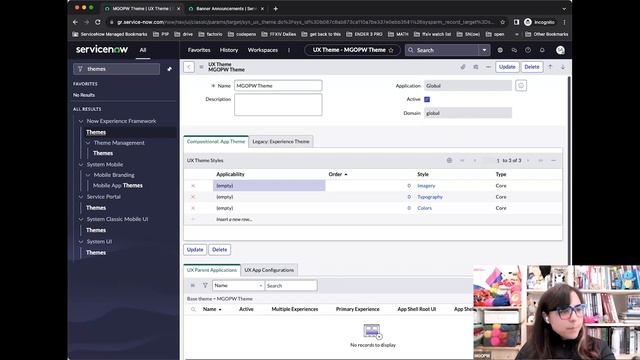640x360 pixels.
Task: Delete the Typography row with X icon
Action: tap(193, 197)
